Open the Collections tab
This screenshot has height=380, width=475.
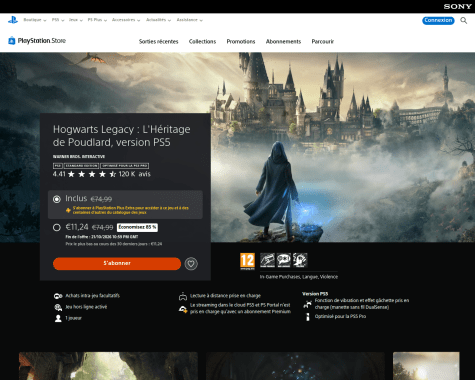202,42
